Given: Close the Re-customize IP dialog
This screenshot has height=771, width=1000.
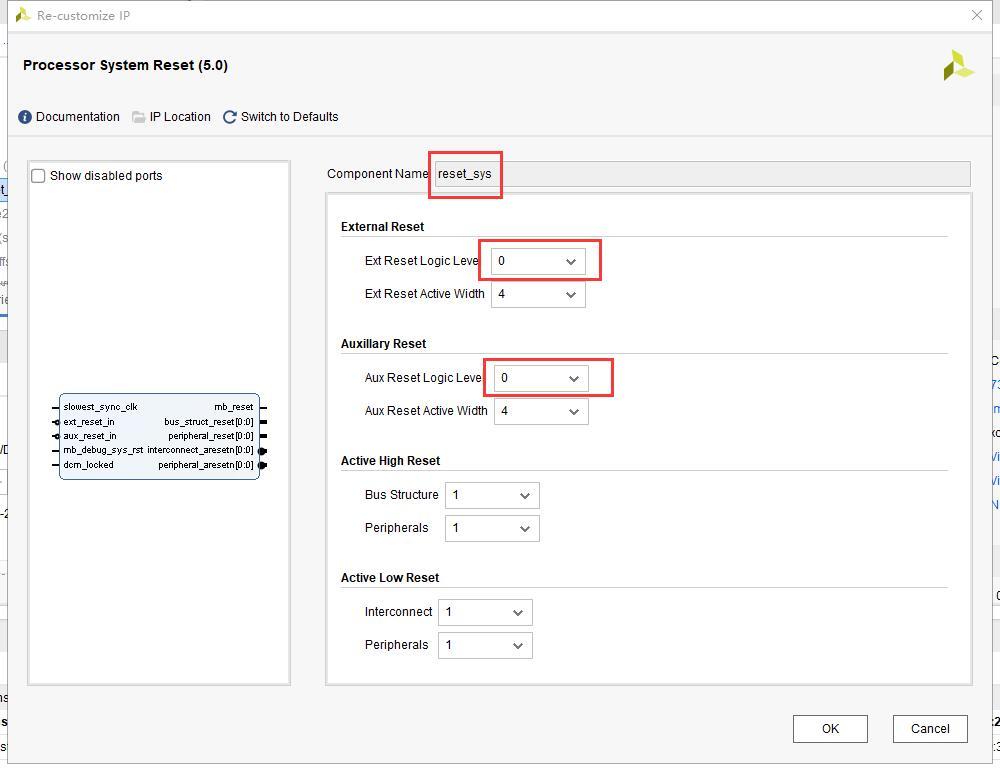Looking at the screenshot, I should coord(977,15).
